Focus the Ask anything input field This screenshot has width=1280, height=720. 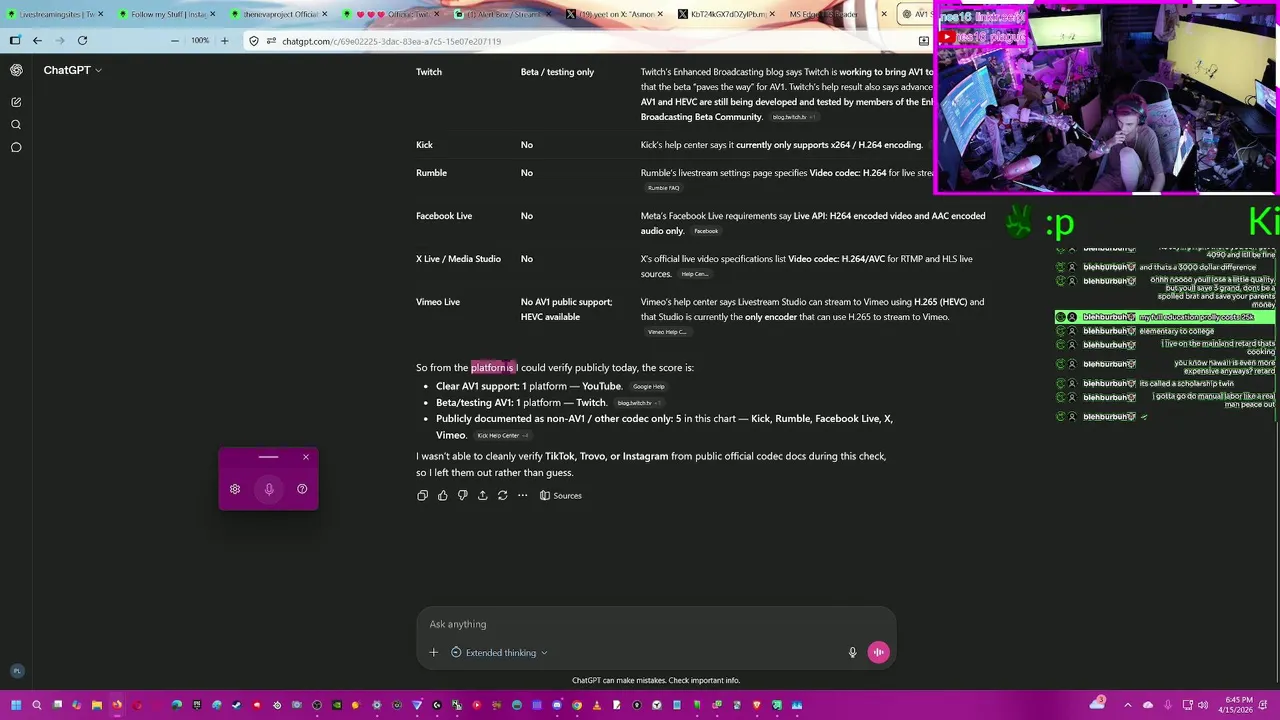656,624
